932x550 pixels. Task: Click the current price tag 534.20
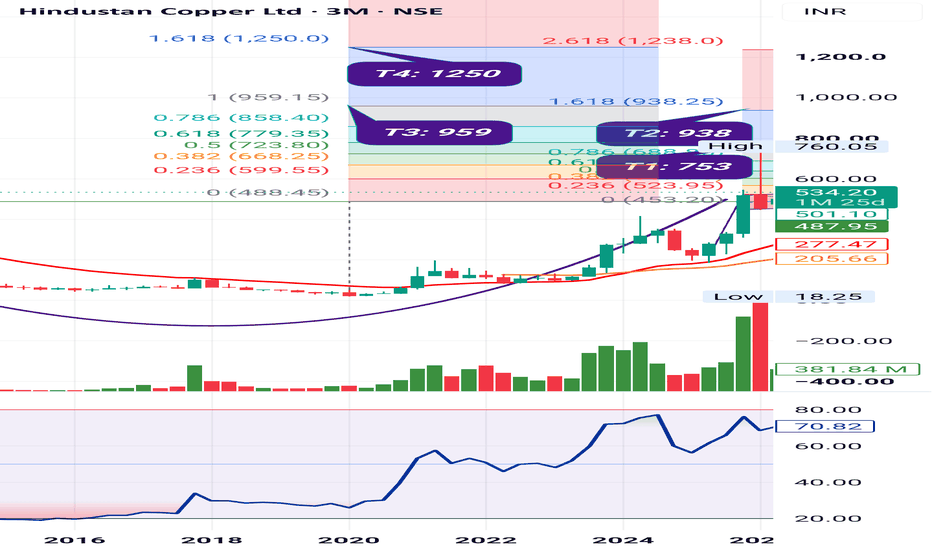(x=836, y=192)
